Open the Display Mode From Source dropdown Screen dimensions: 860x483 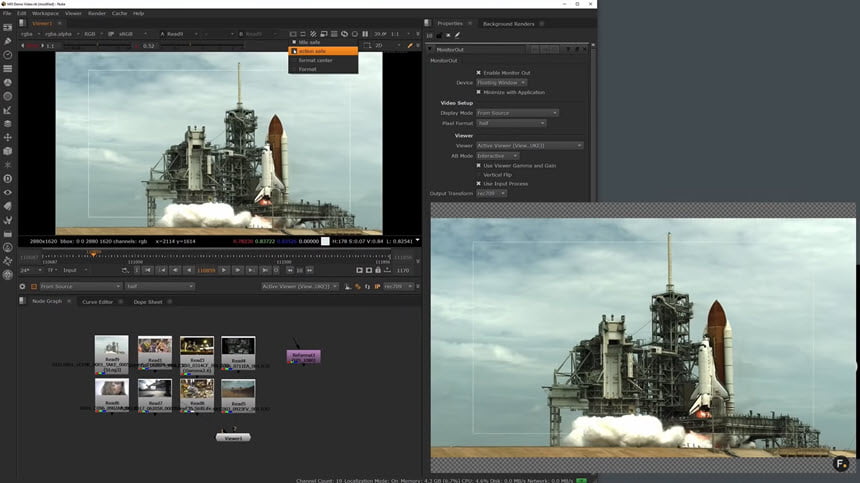(517, 113)
